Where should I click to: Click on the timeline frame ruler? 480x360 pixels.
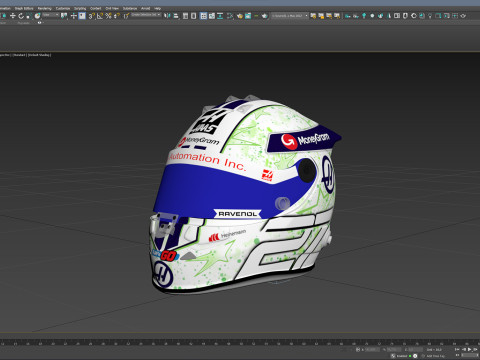(240, 342)
